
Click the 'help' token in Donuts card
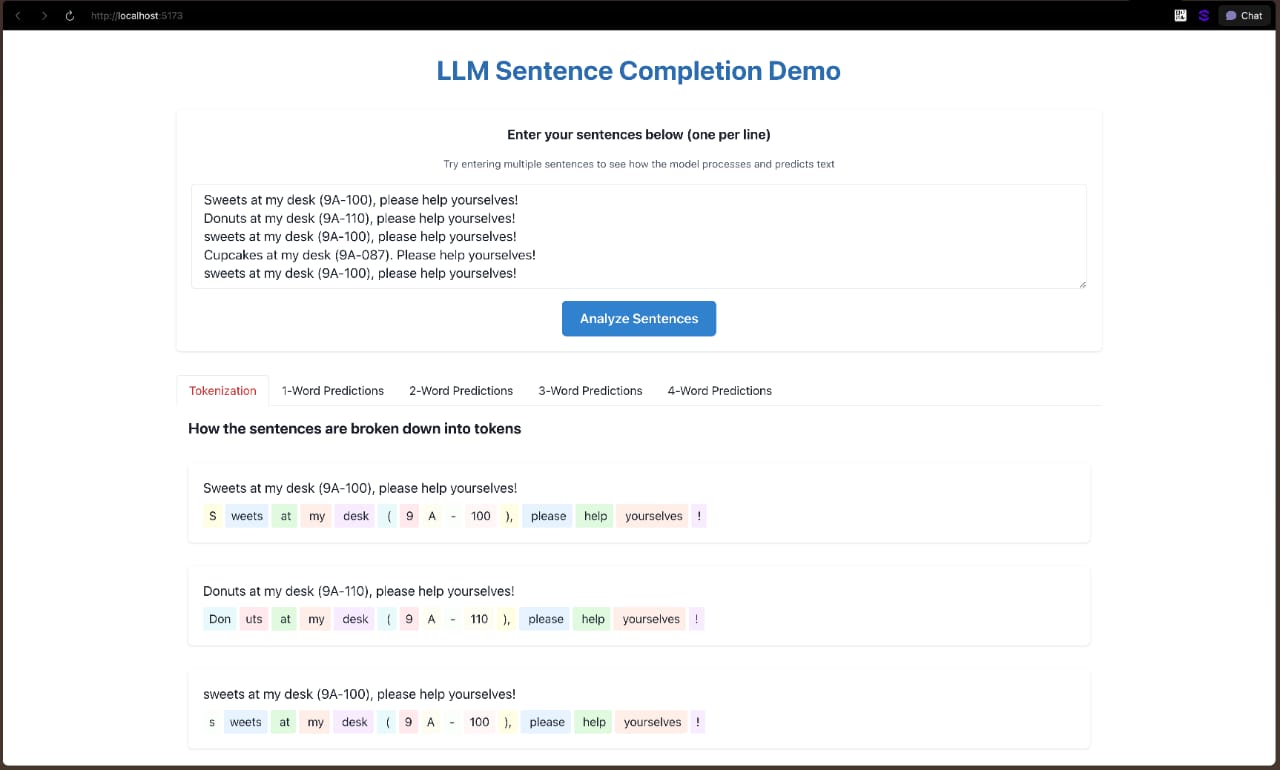(594, 619)
